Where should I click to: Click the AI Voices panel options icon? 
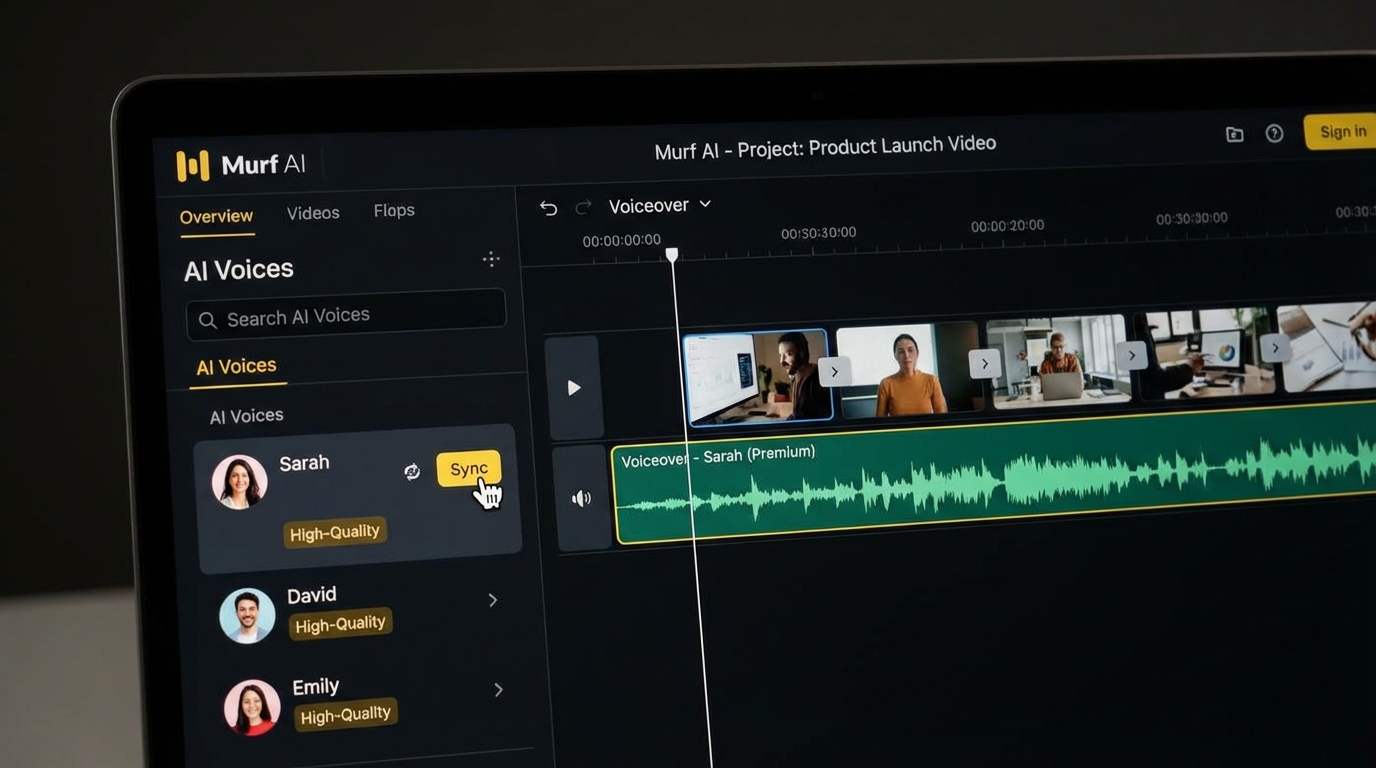491,259
